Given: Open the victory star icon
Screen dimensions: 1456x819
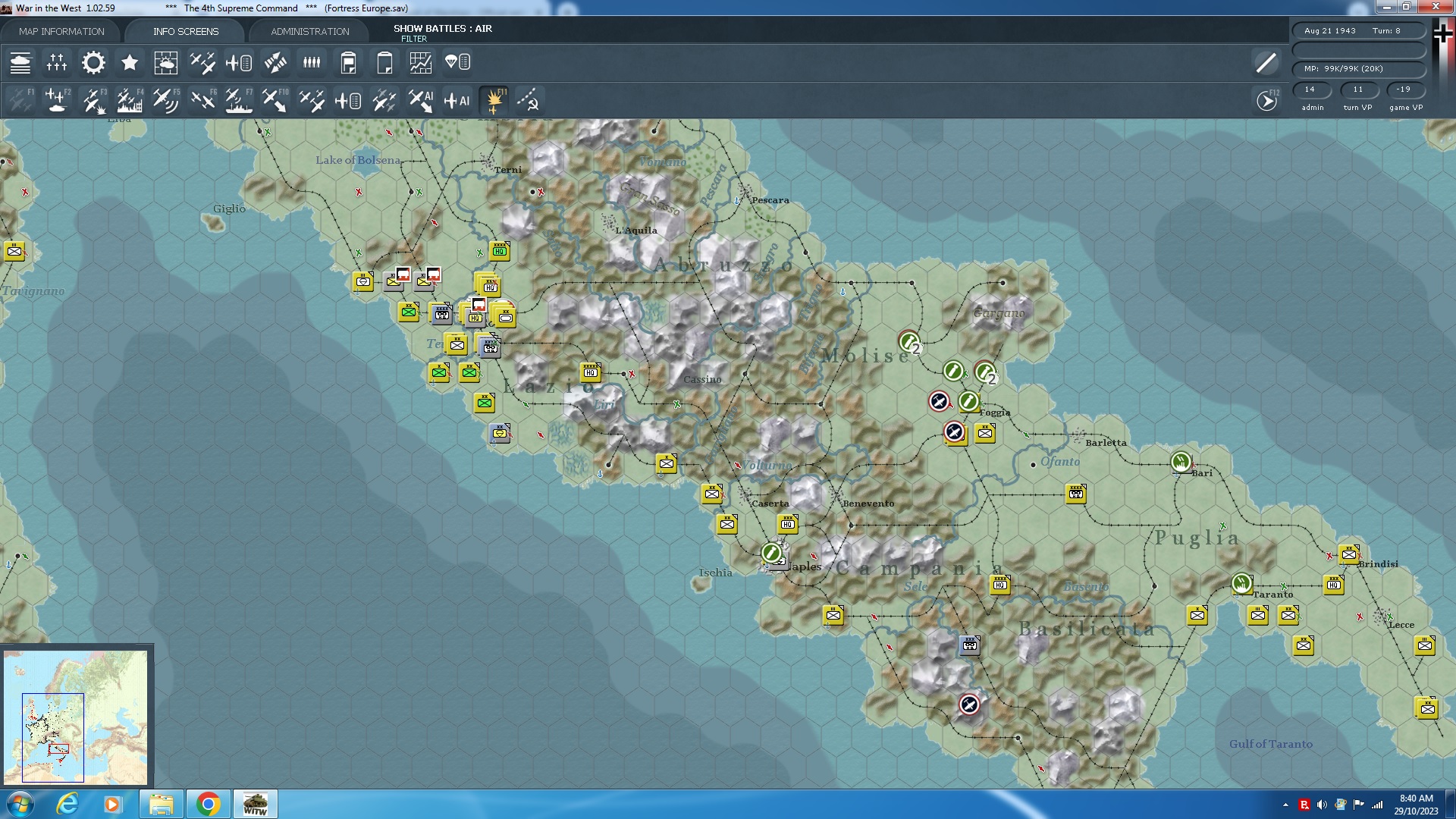Looking at the screenshot, I should [x=130, y=63].
